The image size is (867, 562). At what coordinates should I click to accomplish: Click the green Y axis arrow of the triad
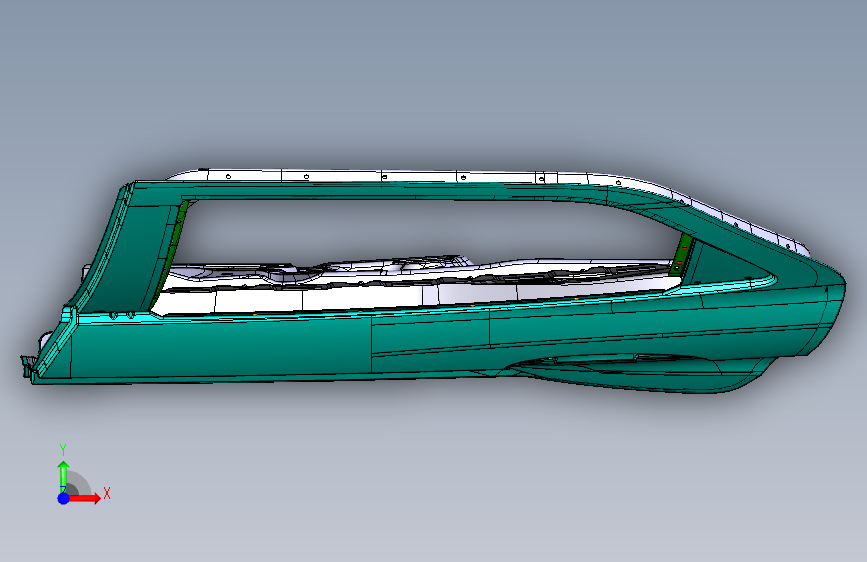click(x=64, y=477)
